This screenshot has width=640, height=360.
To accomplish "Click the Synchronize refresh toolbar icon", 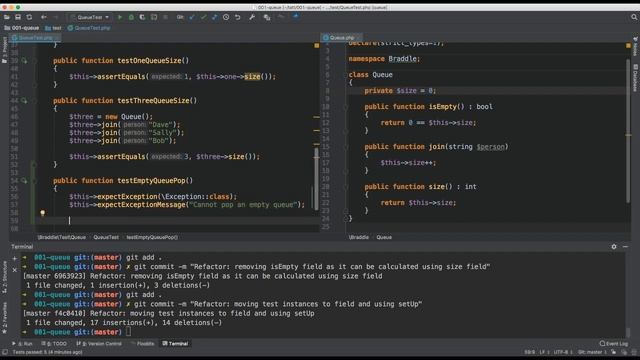I will click(29, 17).
